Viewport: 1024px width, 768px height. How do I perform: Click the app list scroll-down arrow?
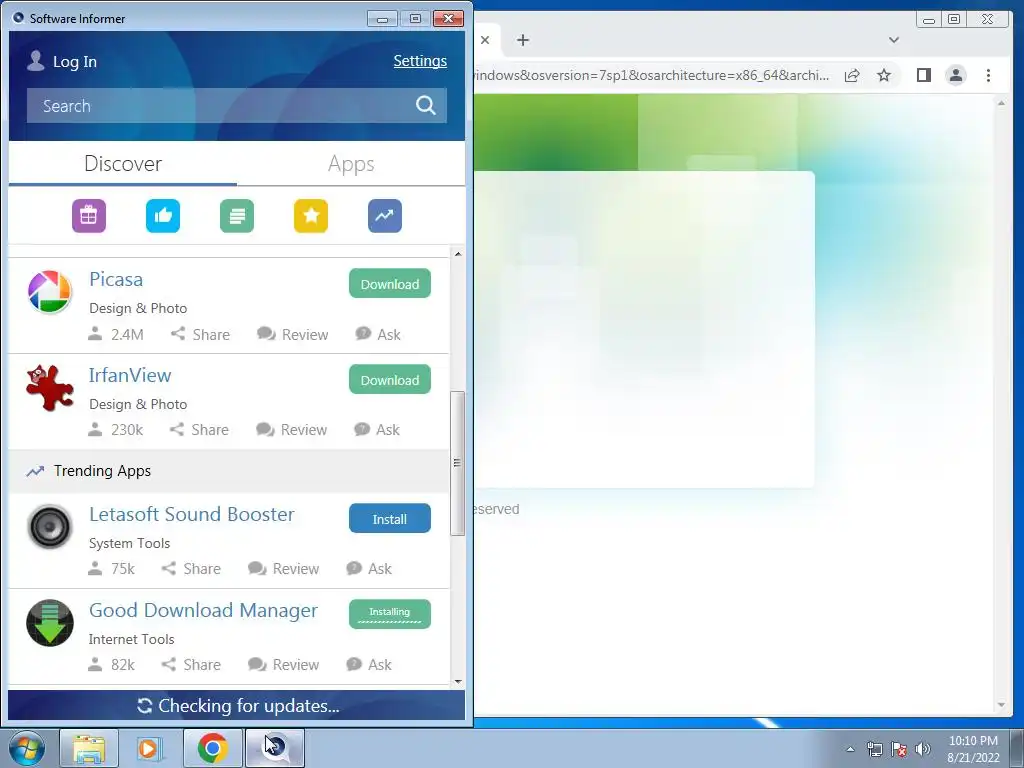(x=458, y=681)
